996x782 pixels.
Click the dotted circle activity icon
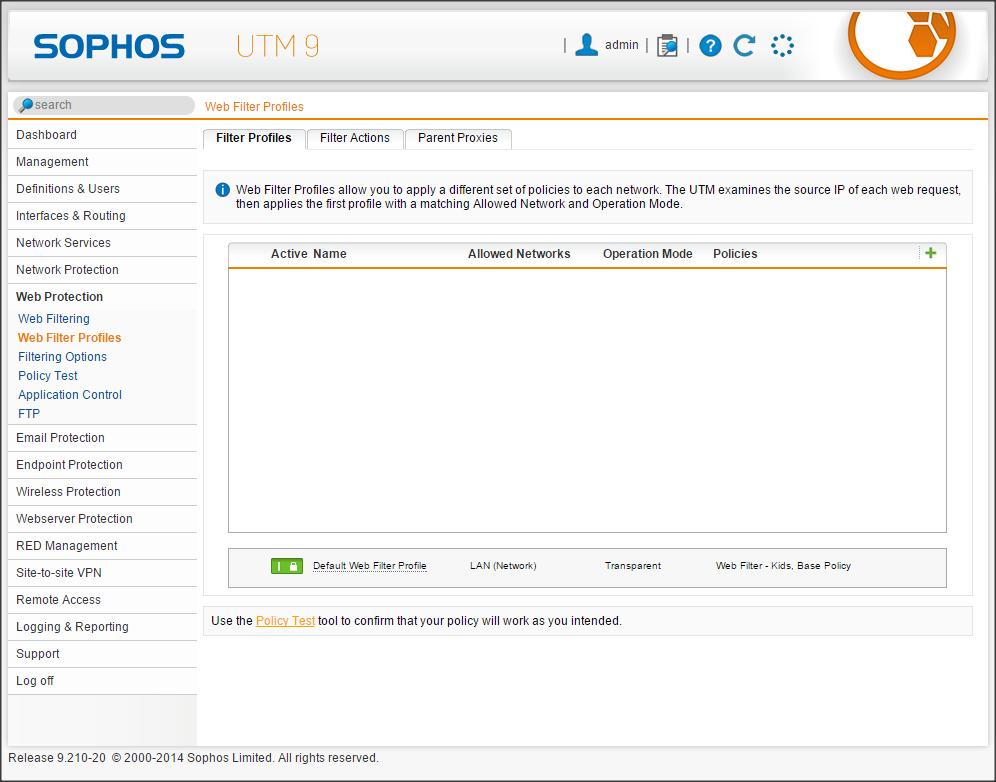[x=782, y=45]
